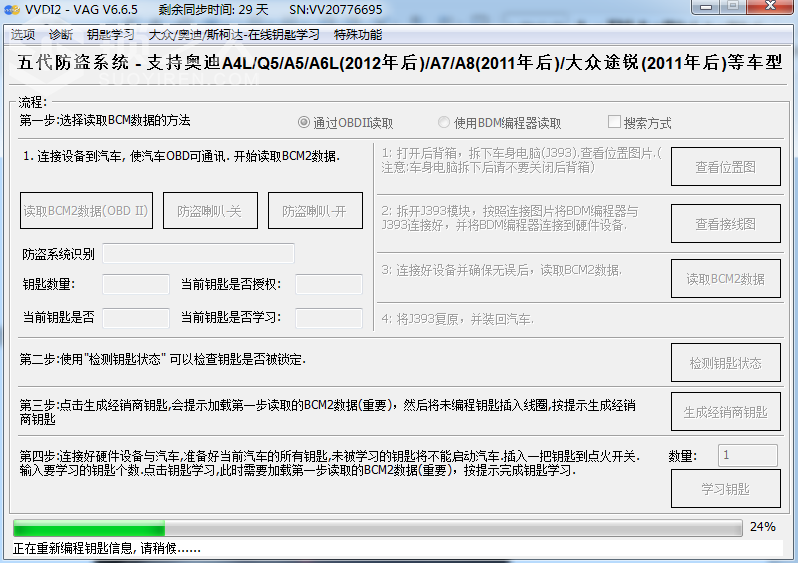The image size is (798, 563).
Task: Click the 数量 input field
Action: click(748, 455)
